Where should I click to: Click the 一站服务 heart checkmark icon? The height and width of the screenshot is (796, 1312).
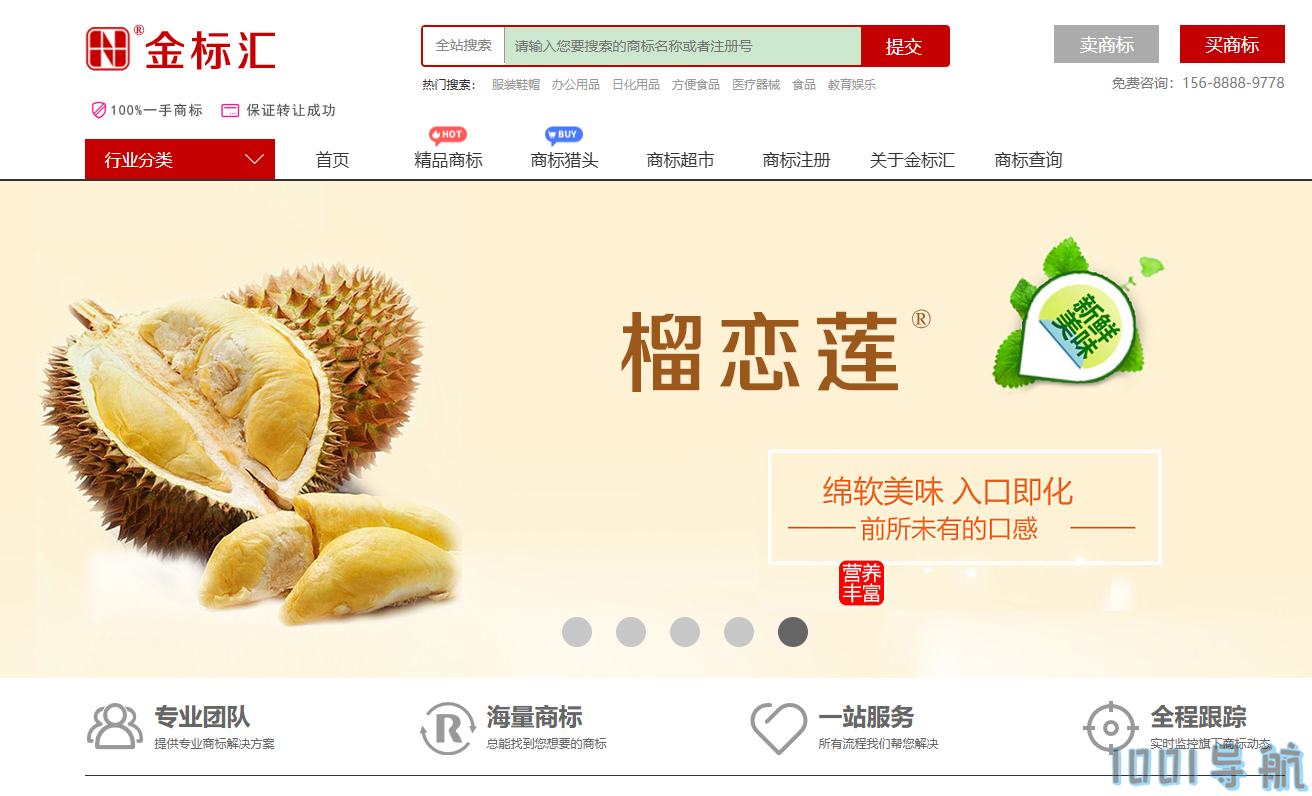[779, 728]
